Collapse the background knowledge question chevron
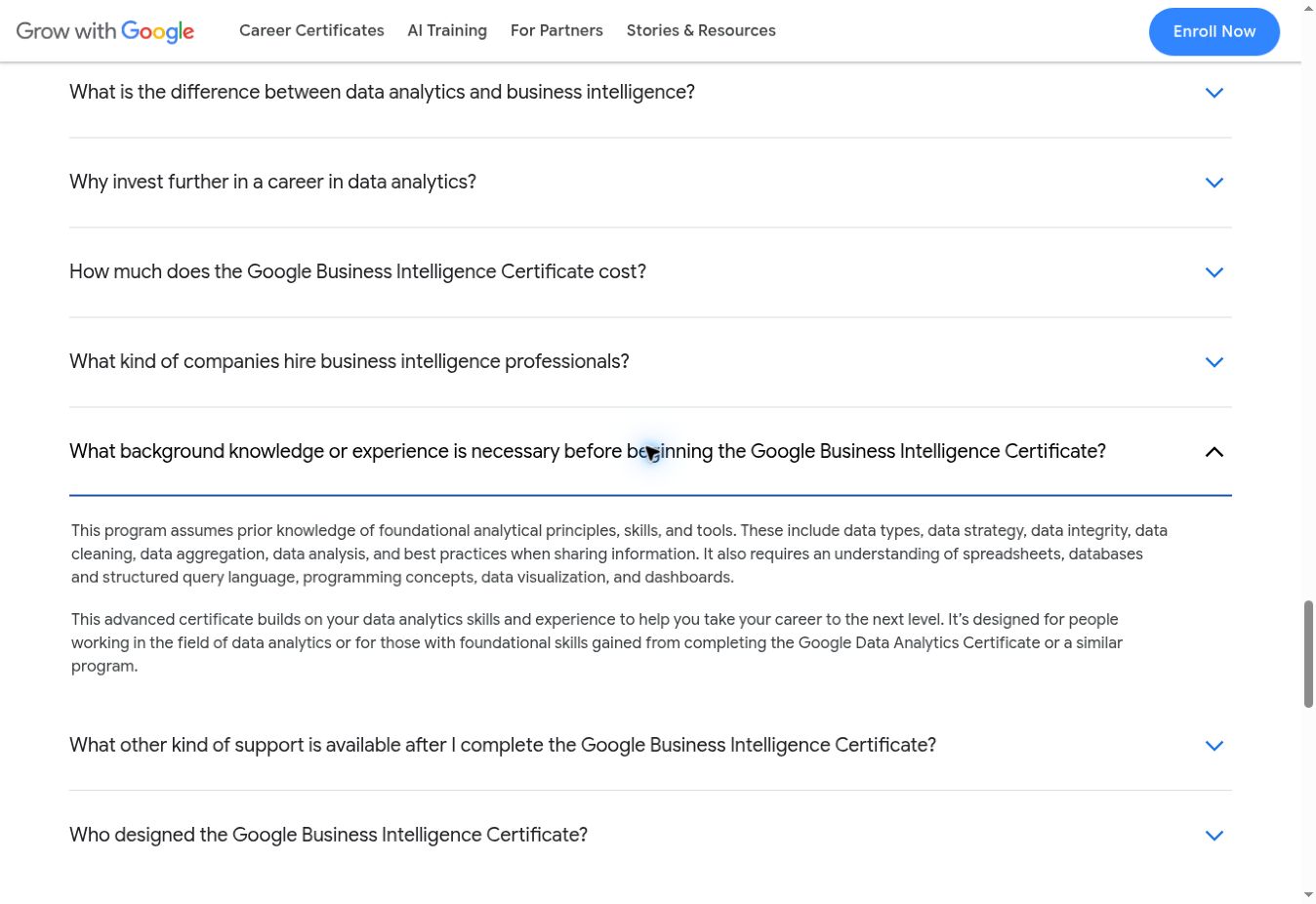This screenshot has height=904, width=1316. pos(1214,452)
